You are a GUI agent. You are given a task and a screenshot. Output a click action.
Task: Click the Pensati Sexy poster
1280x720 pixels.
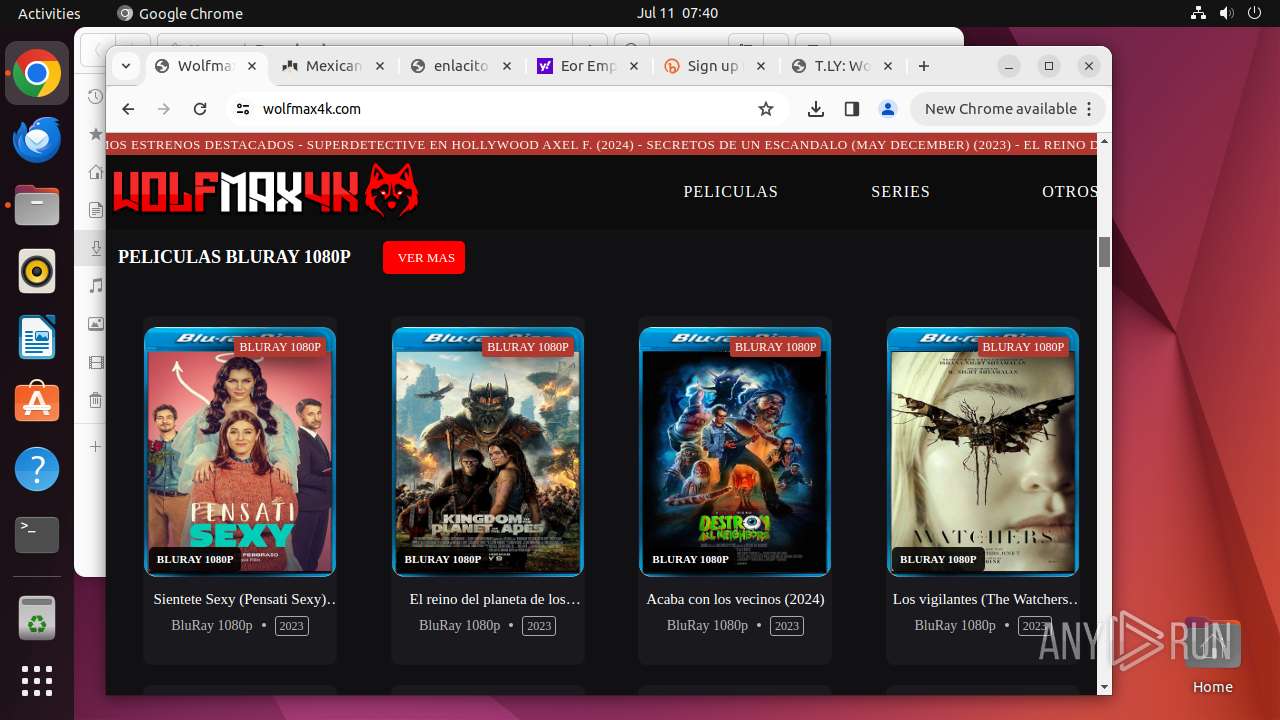pos(240,452)
